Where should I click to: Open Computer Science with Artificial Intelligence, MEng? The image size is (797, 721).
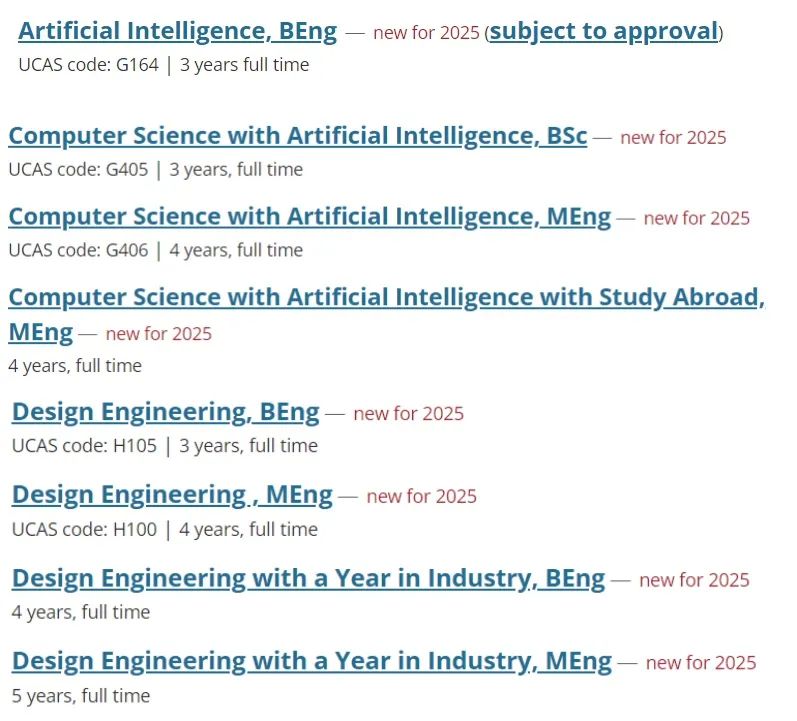coord(310,217)
